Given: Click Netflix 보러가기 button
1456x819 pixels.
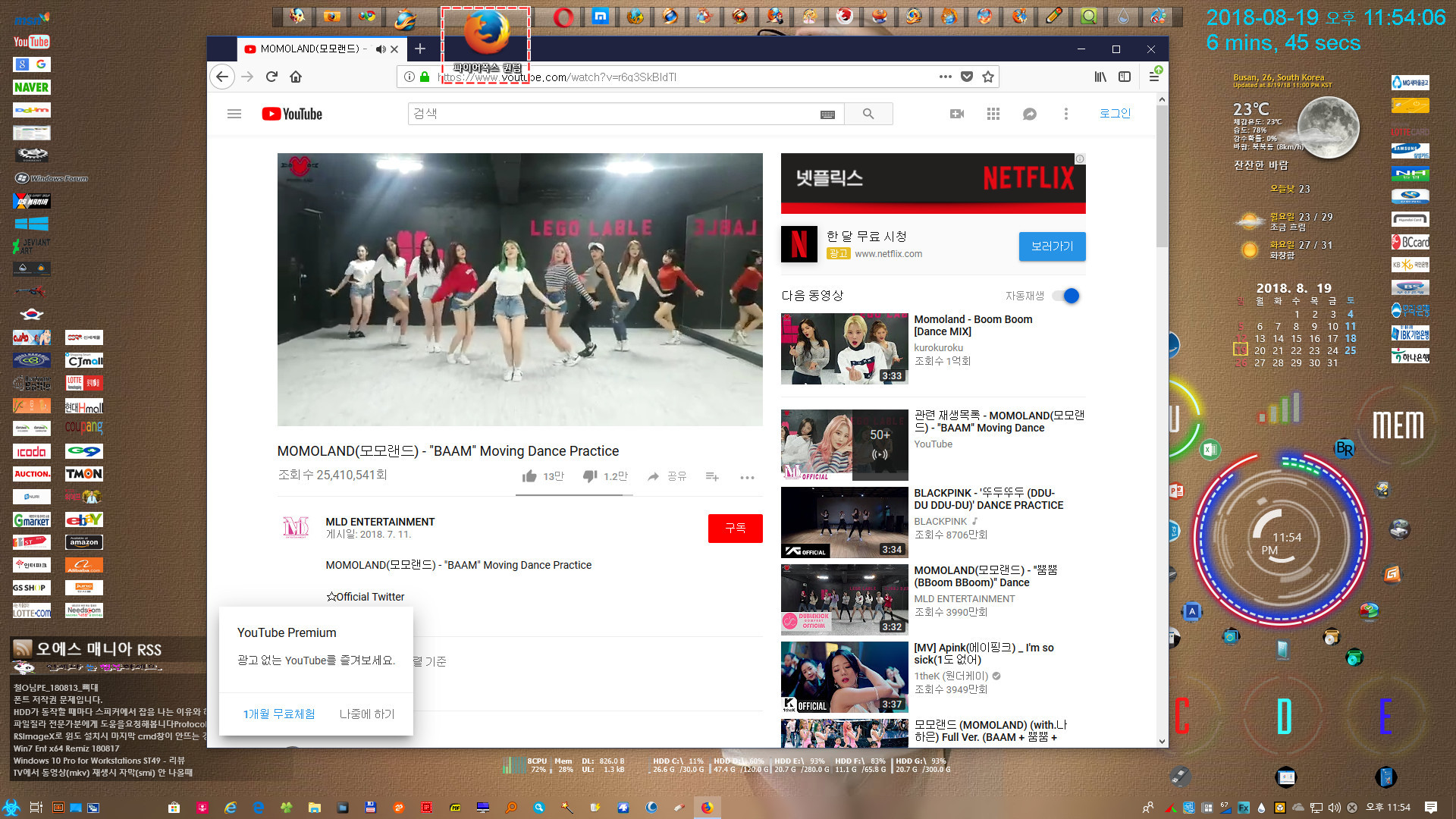Looking at the screenshot, I should (1052, 246).
